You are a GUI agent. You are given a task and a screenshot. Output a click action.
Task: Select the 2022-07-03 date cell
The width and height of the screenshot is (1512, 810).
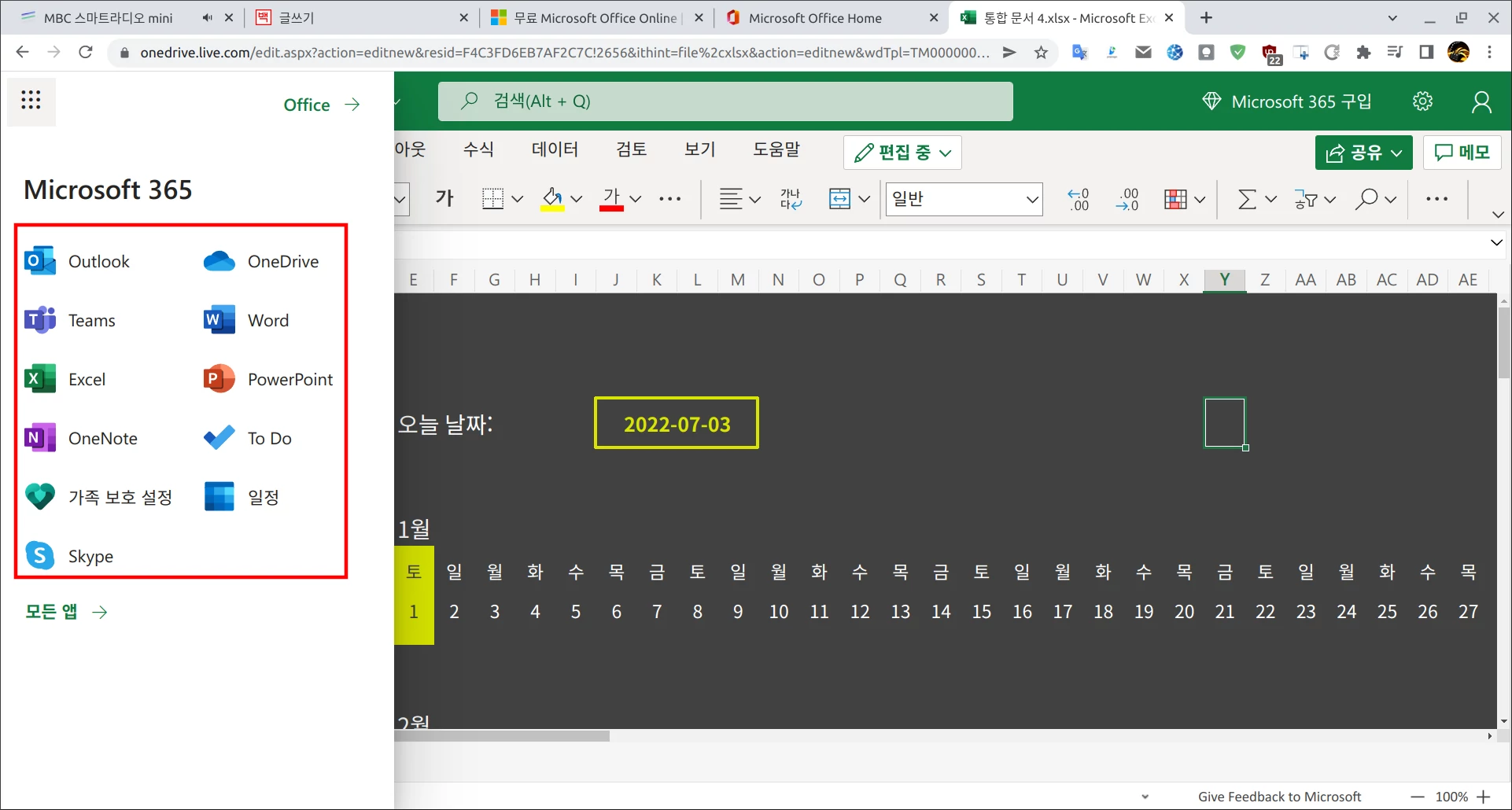coord(677,423)
